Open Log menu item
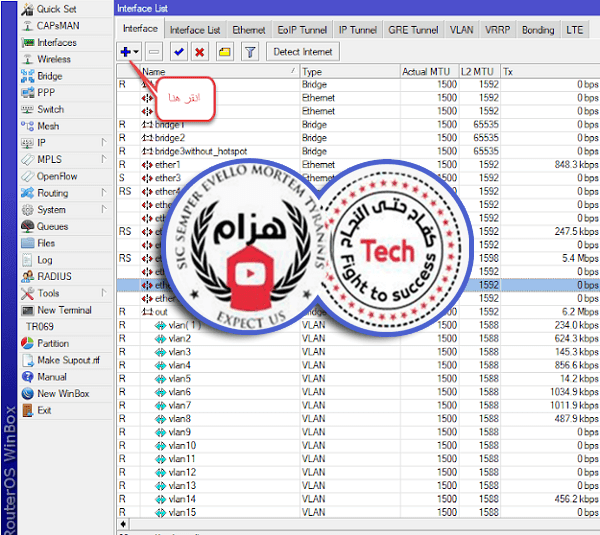The width and height of the screenshot is (600, 535). coord(65,260)
